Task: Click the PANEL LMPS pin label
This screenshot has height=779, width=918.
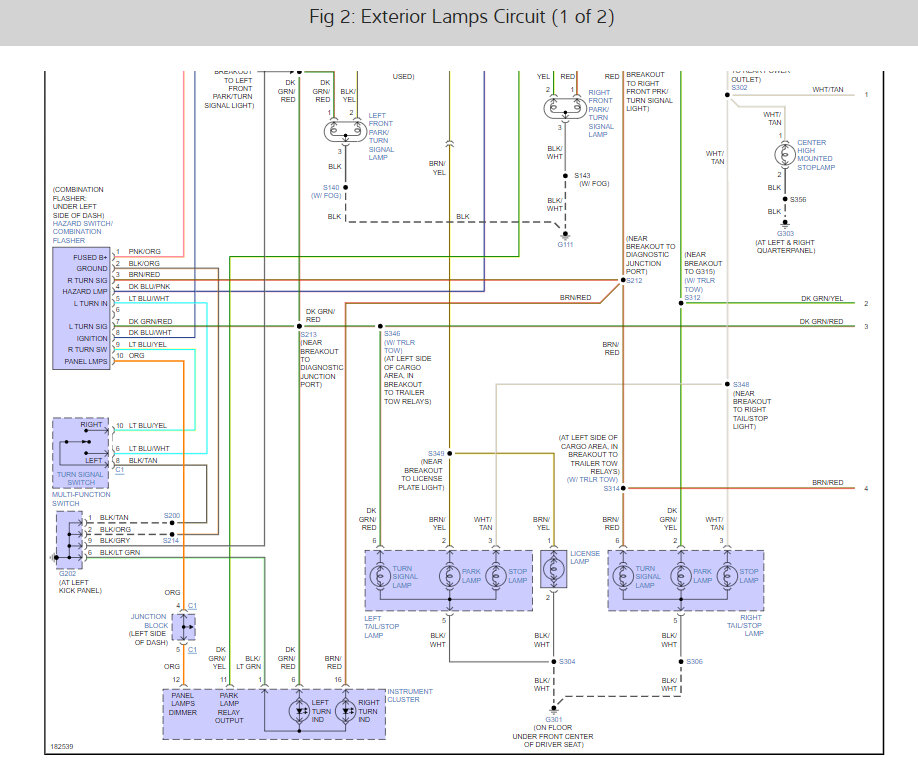Action: point(86,361)
